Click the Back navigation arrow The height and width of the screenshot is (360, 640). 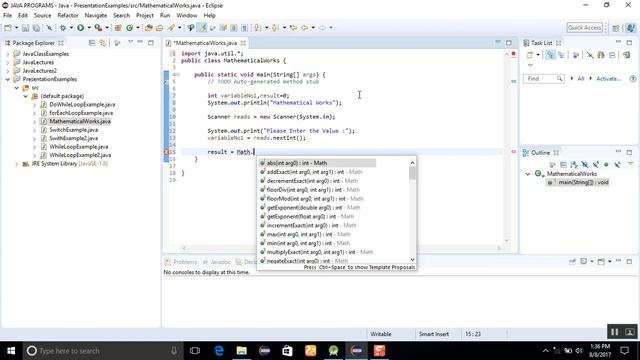[304, 28]
